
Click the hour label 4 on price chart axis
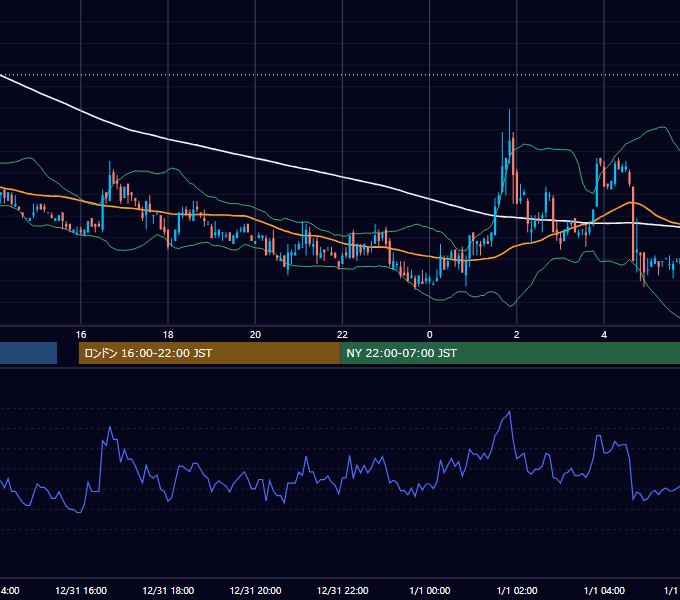click(604, 334)
